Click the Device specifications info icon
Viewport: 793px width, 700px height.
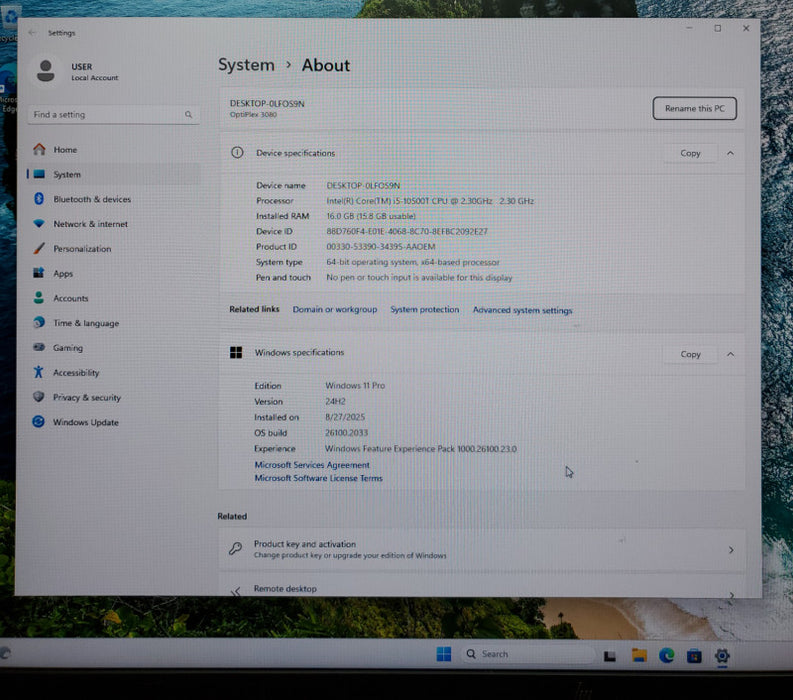[x=237, y=153]
